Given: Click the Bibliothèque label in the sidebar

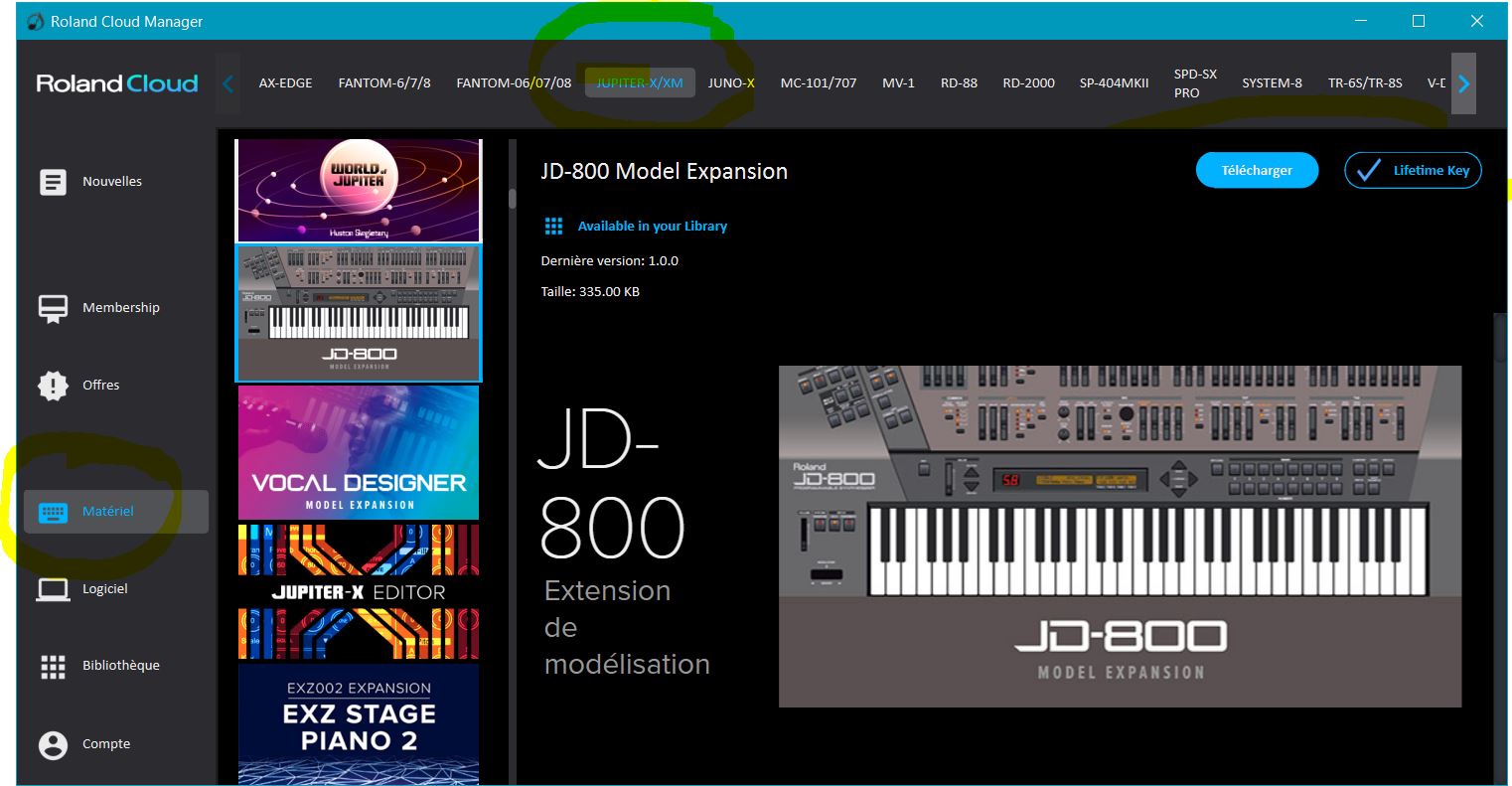Looking at the screenshot, I should [121, 666].
